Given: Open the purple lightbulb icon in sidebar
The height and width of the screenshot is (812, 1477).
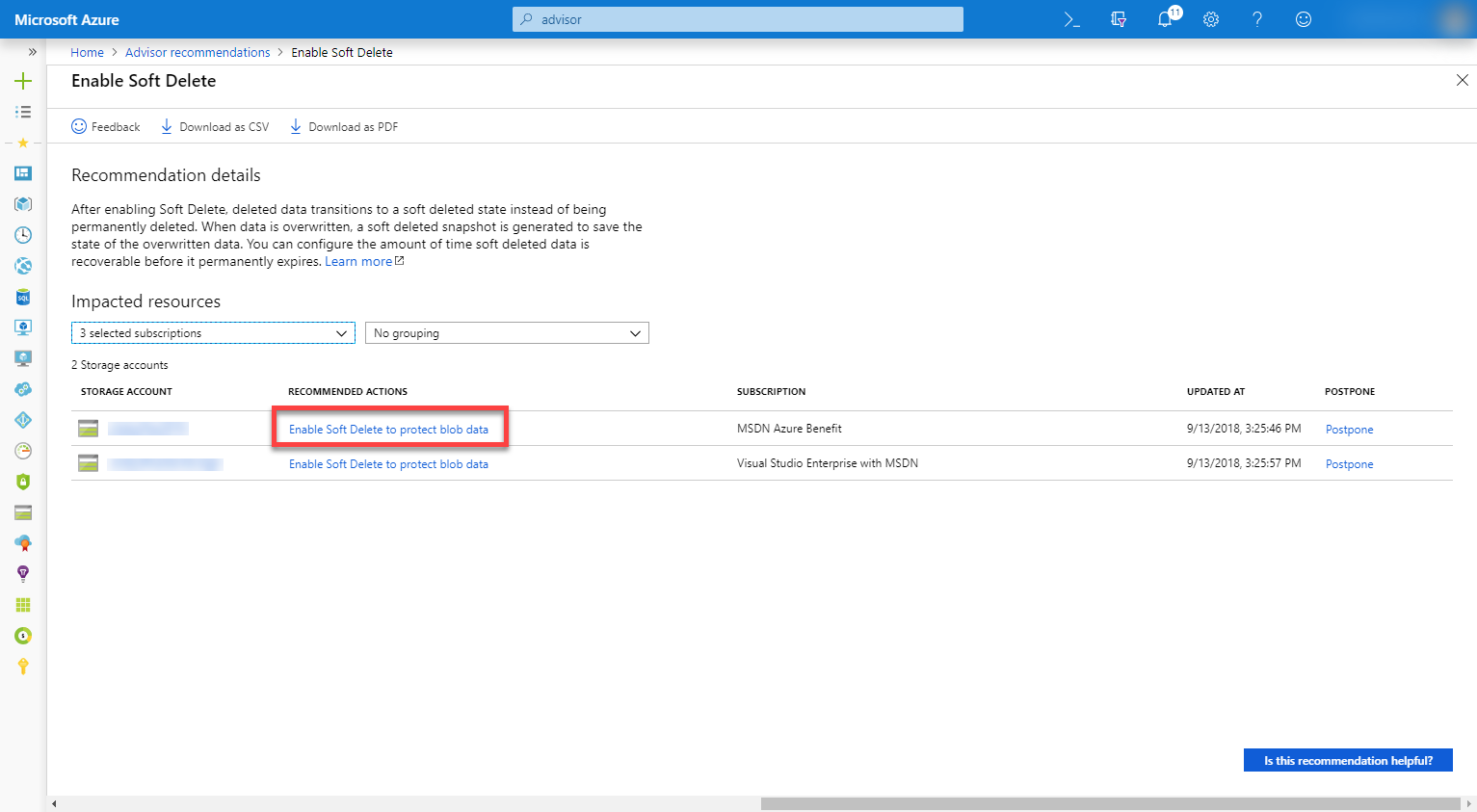Looking at the screenshot, I should (23, 574).
